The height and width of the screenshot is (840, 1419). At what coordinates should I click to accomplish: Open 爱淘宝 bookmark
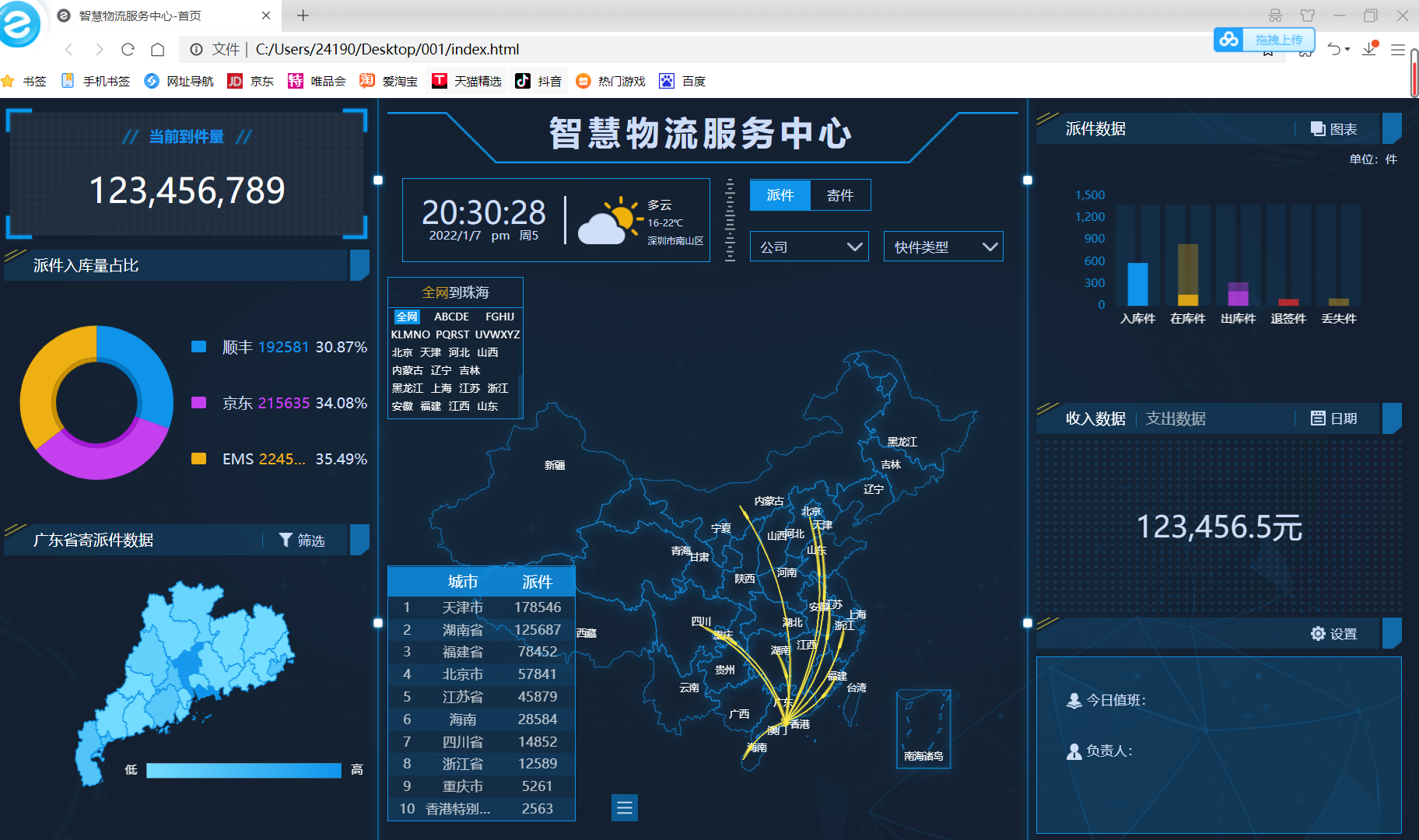coord(388,81)
